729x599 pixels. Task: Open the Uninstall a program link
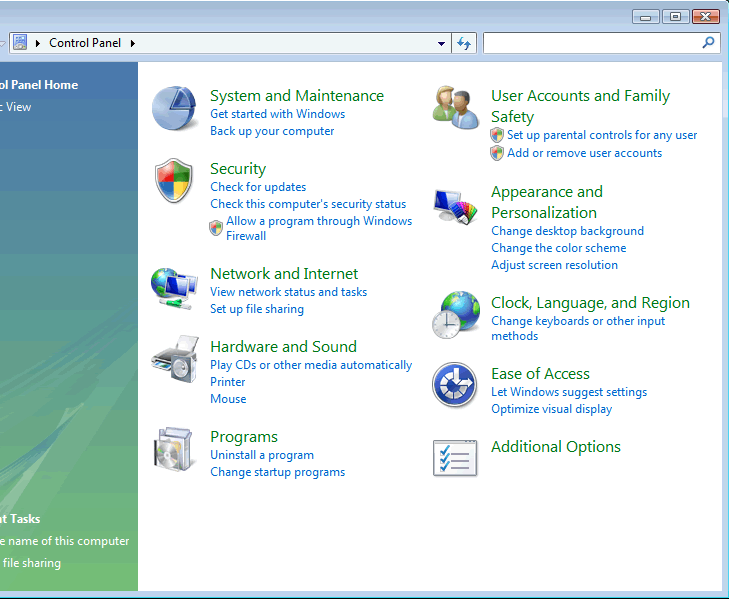click(262, 455)
